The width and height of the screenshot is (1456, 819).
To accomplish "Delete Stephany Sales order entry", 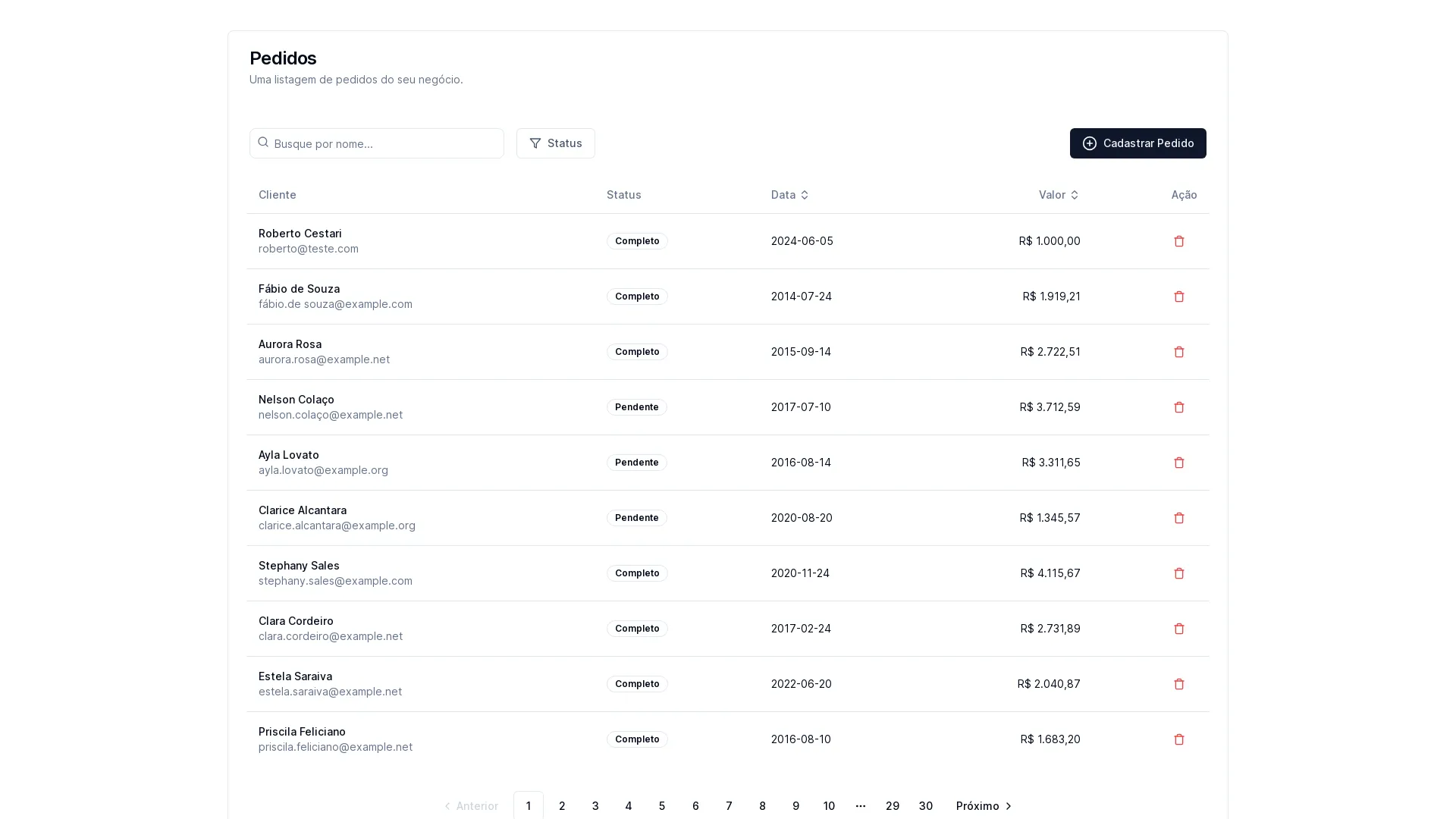I will [x=1178, y=573].
